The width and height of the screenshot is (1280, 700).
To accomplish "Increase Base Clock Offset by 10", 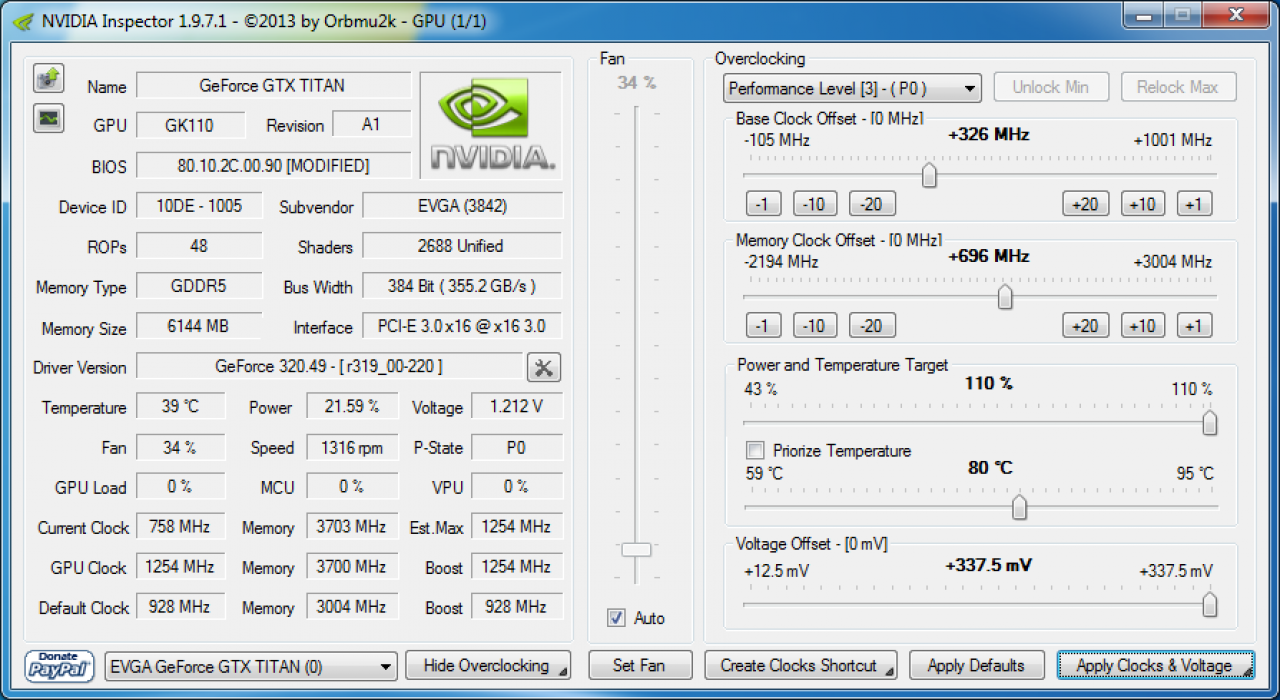I will (x=1142, y=204).
